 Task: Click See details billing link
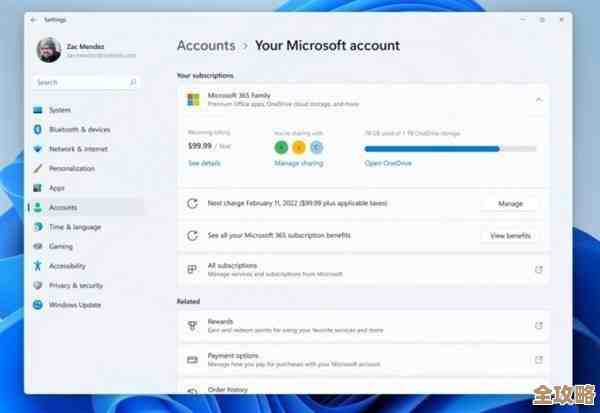204,163
